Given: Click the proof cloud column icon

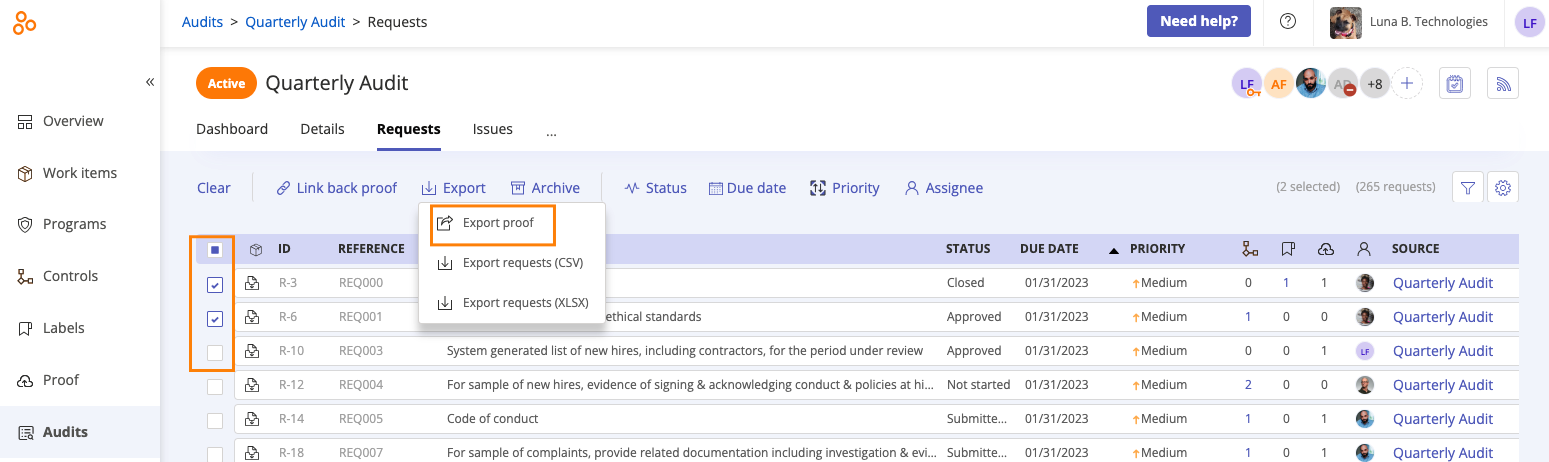Looking at the screenshot, I should (x=1325, y=249).
